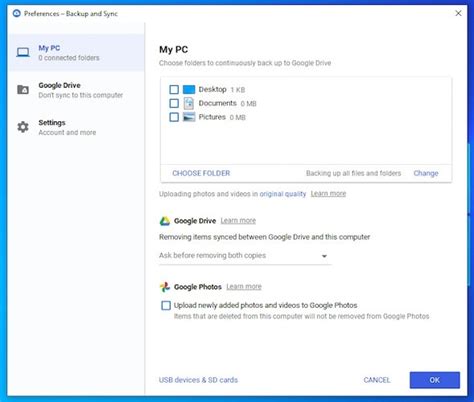Image resolution: width=474 pixels, height=402 pixels.
Task: Switch to the My PC section
Action: 77,52
